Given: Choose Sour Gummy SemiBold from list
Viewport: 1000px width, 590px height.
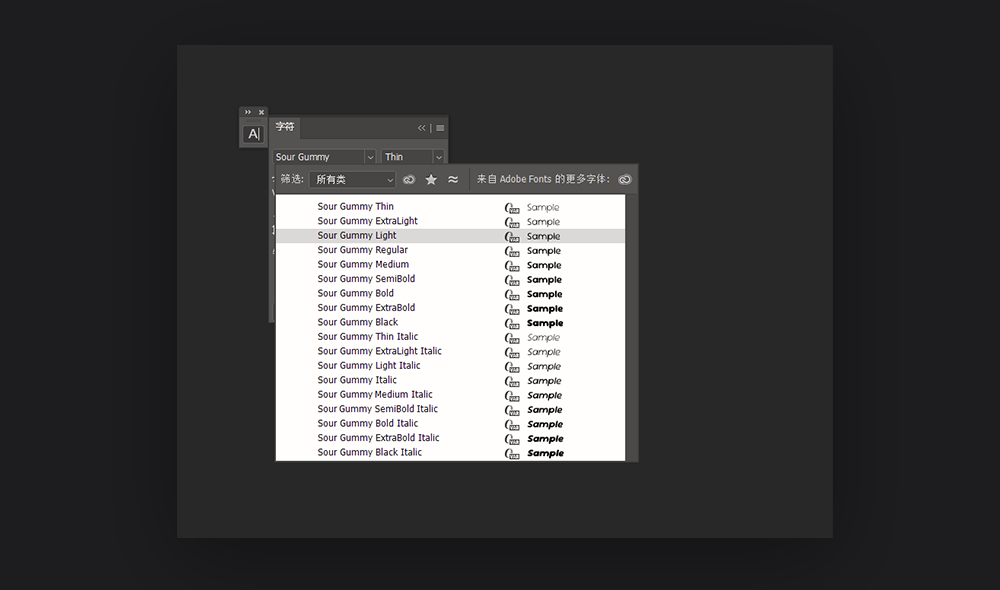Looking at the screenshot, I should point(450,279).
